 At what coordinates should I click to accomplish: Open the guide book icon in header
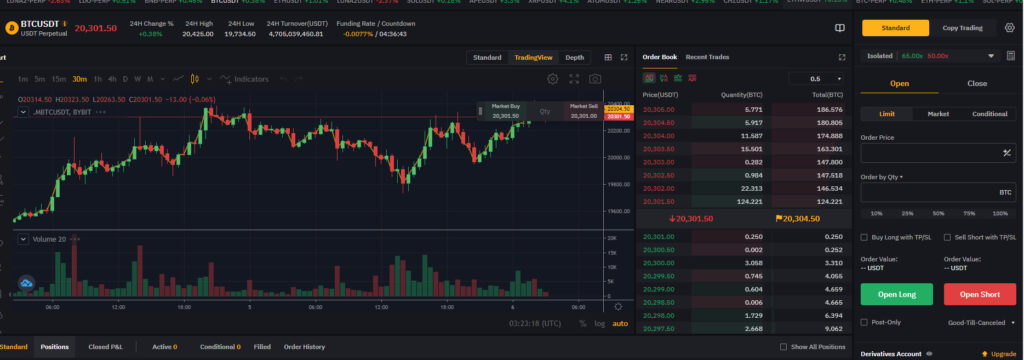pos(840,28)
